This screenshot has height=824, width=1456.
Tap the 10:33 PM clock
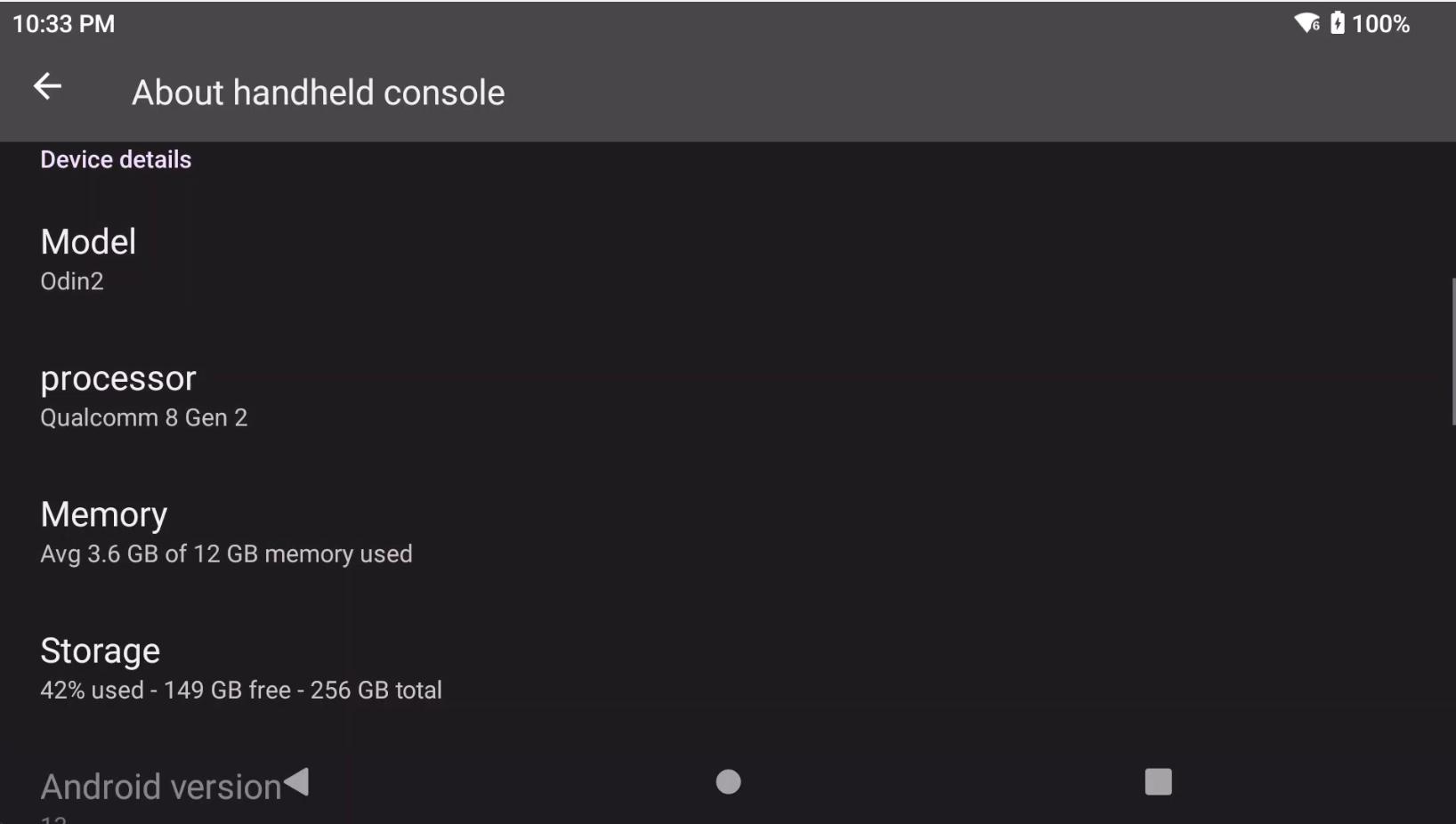tap(64, 24)
